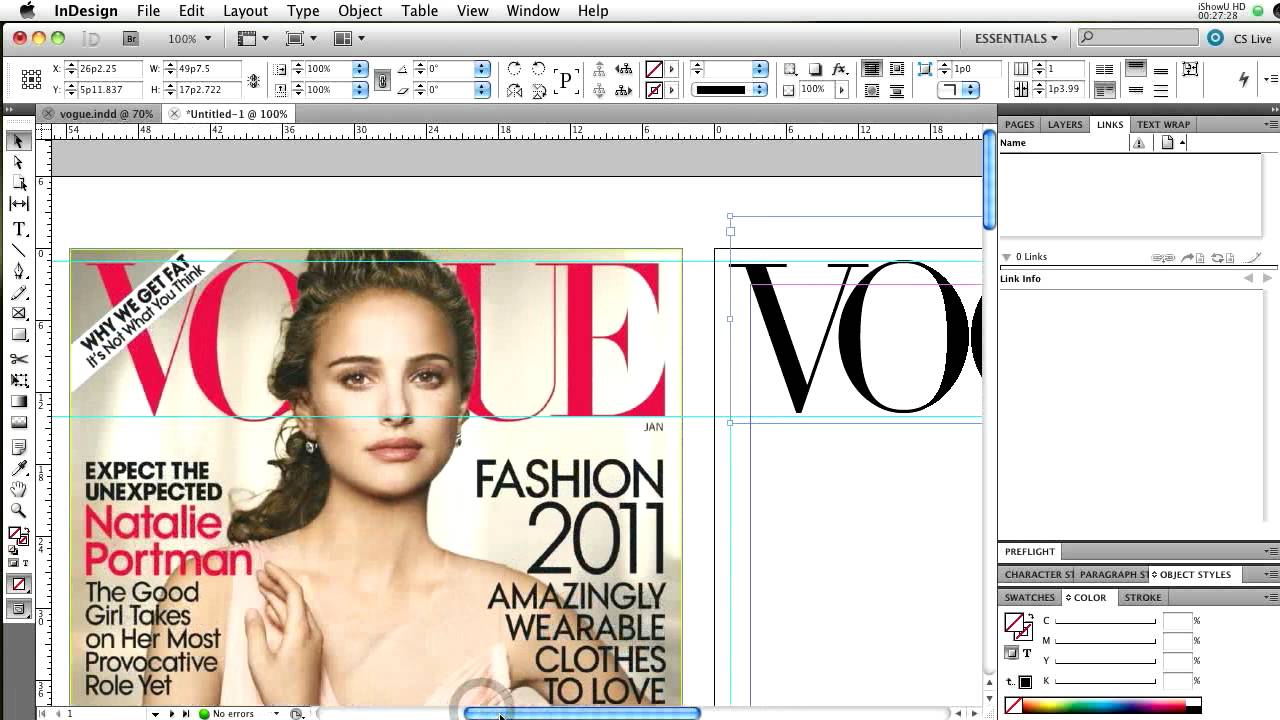
Task: Select the Eyedropper tool
Action: (18, 468)
